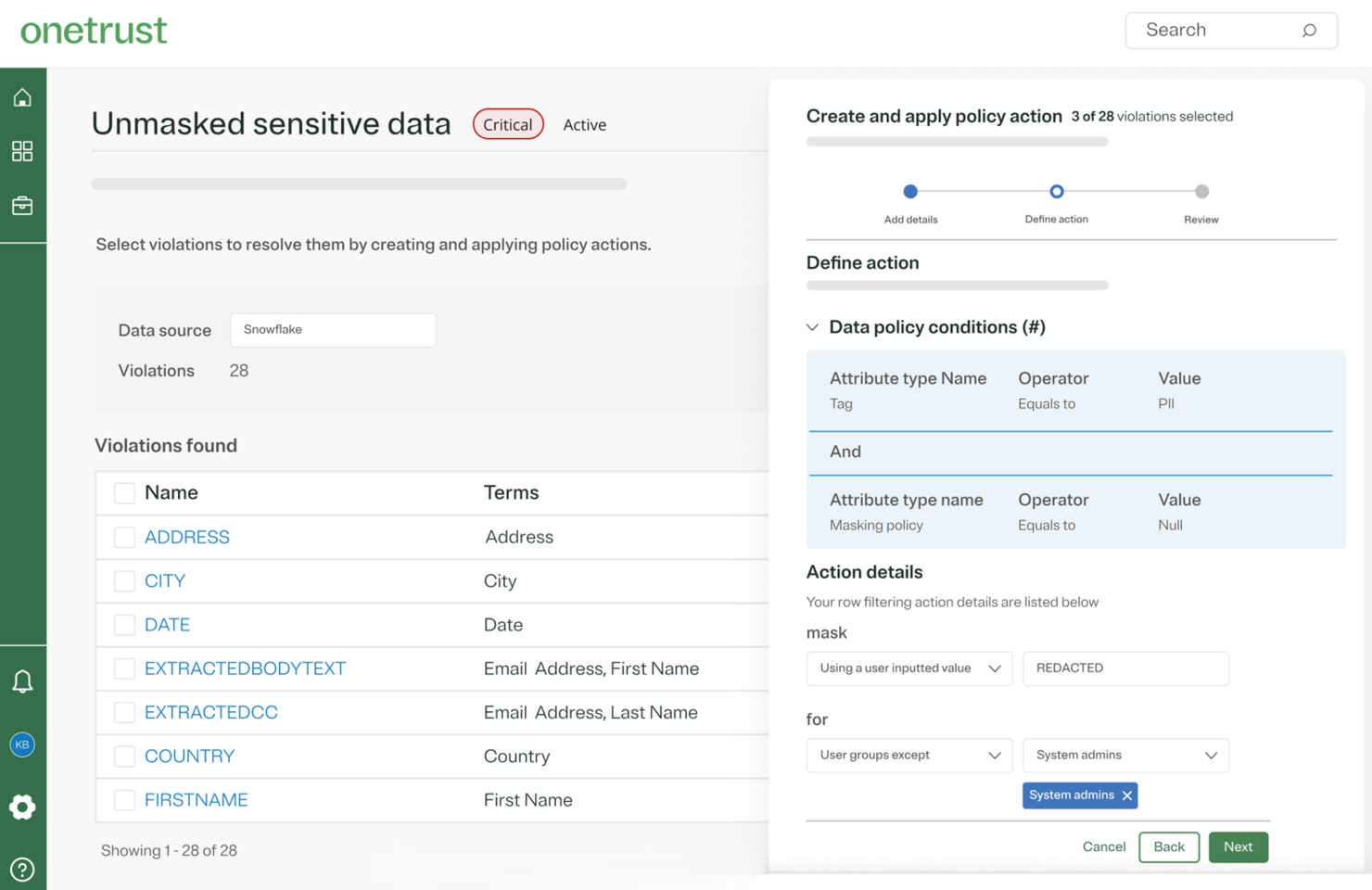Click the 'Null' value in conditions
Image resolution: width=1372 pixels, height=890 pixels.
point(1170,525)
